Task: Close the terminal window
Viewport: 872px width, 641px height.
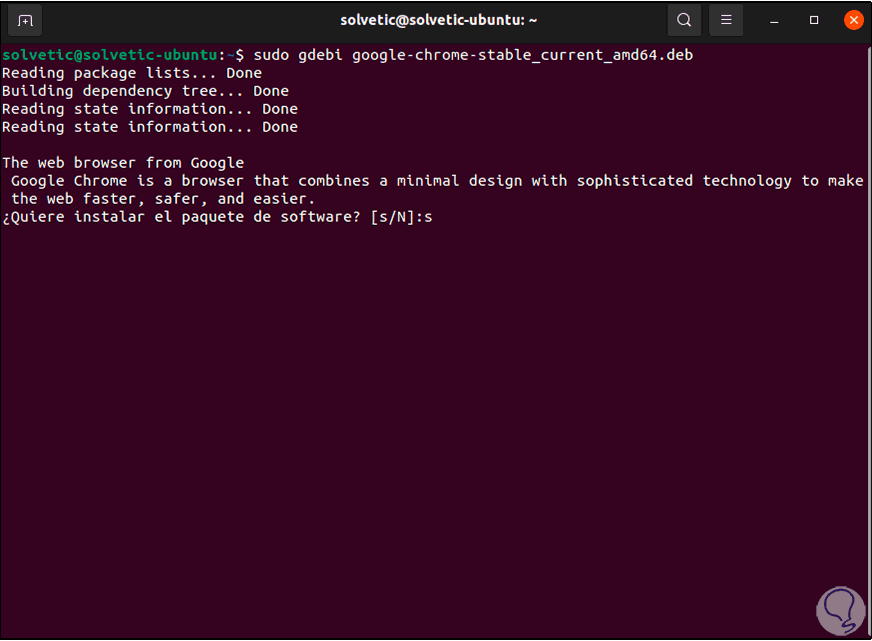Action: 853,20
